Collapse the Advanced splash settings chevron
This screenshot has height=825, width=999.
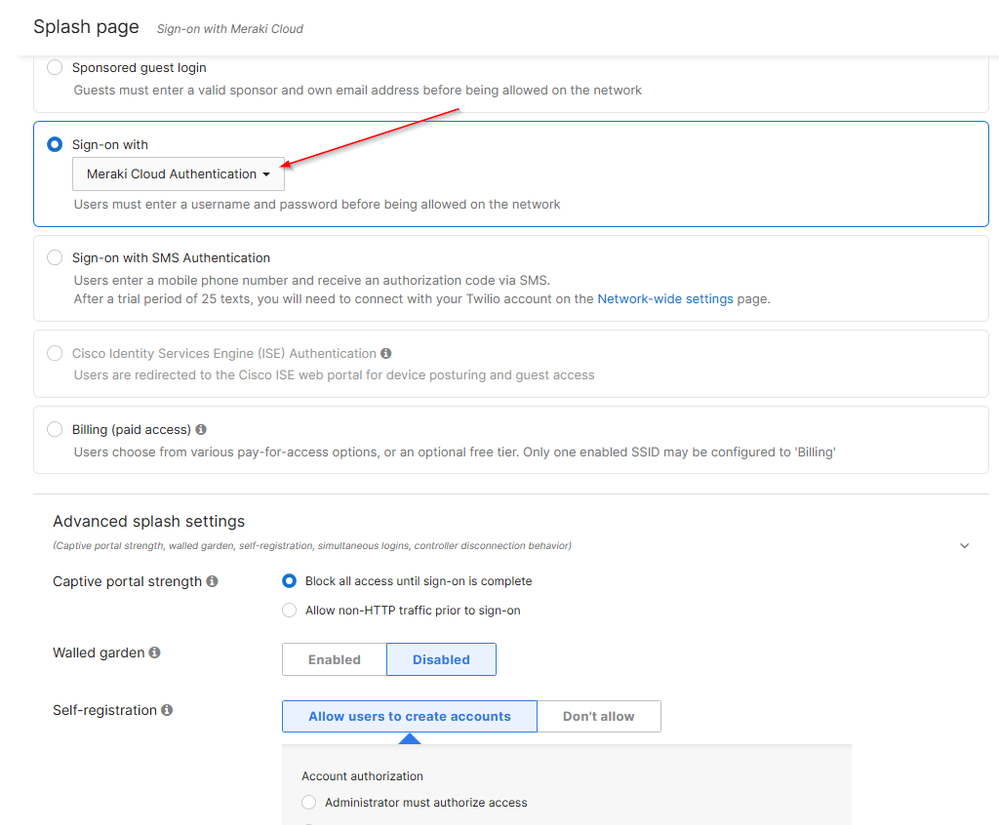click(964, 545)
